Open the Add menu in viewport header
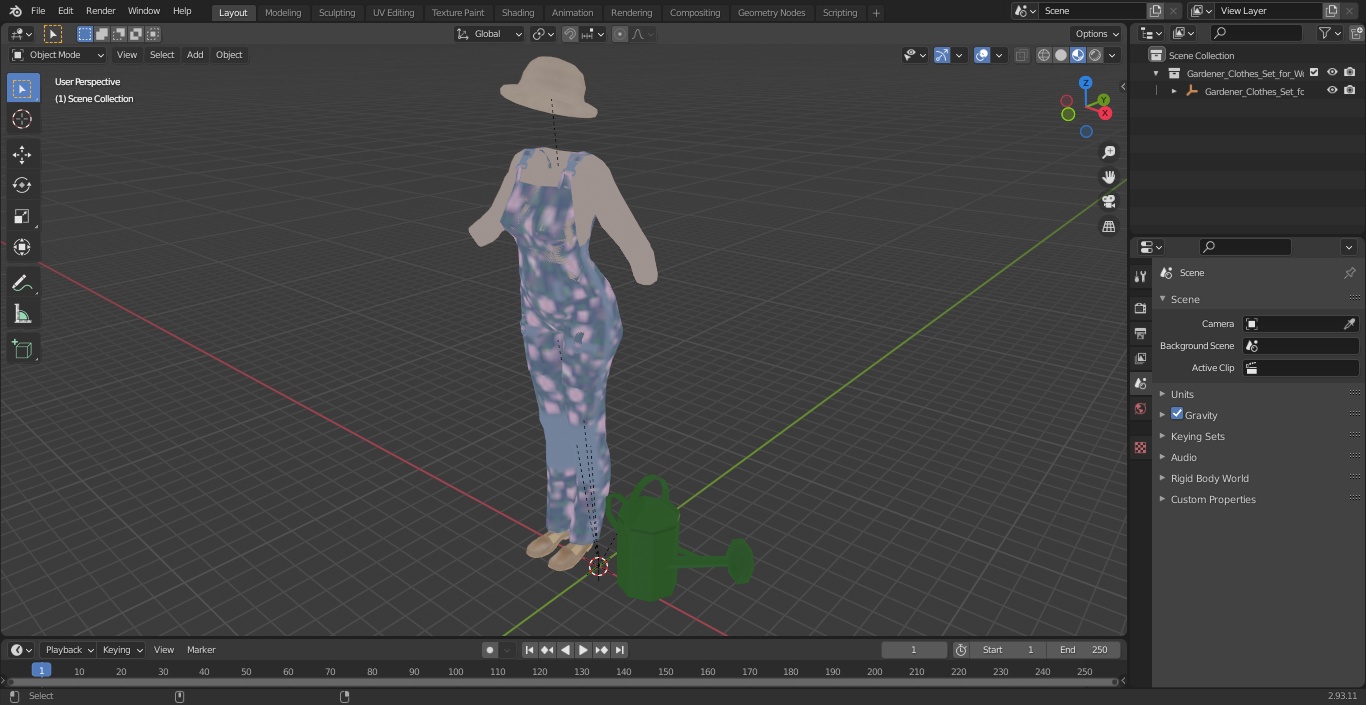Screen dimensions: 1366x705 click(195, 55)
